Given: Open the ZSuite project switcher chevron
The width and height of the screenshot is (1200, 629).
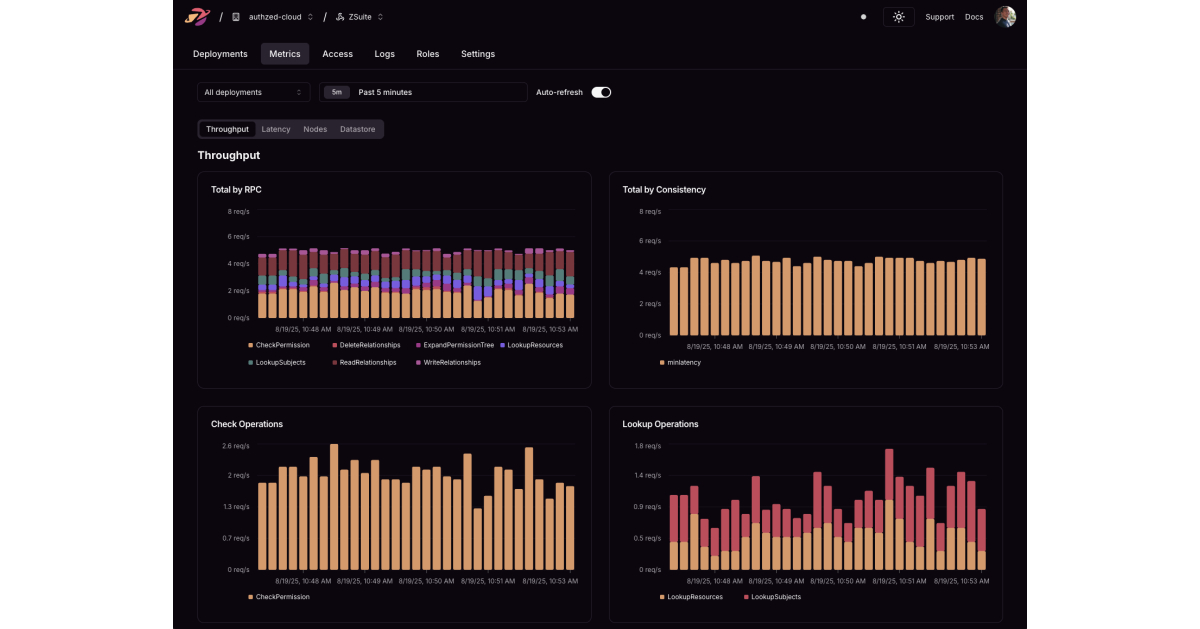Looking at the screenshot, I should 380,17.
